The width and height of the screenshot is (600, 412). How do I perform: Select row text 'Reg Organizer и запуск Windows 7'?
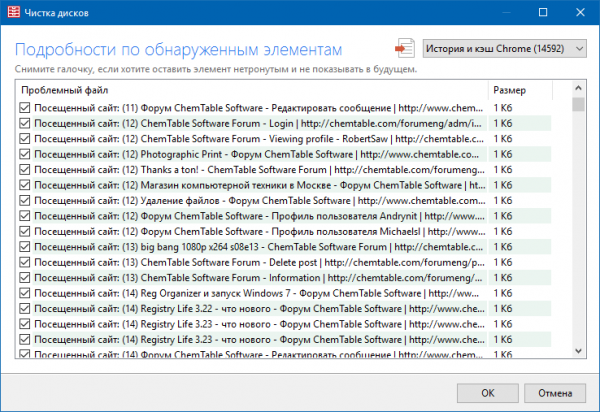coord(215,293)
